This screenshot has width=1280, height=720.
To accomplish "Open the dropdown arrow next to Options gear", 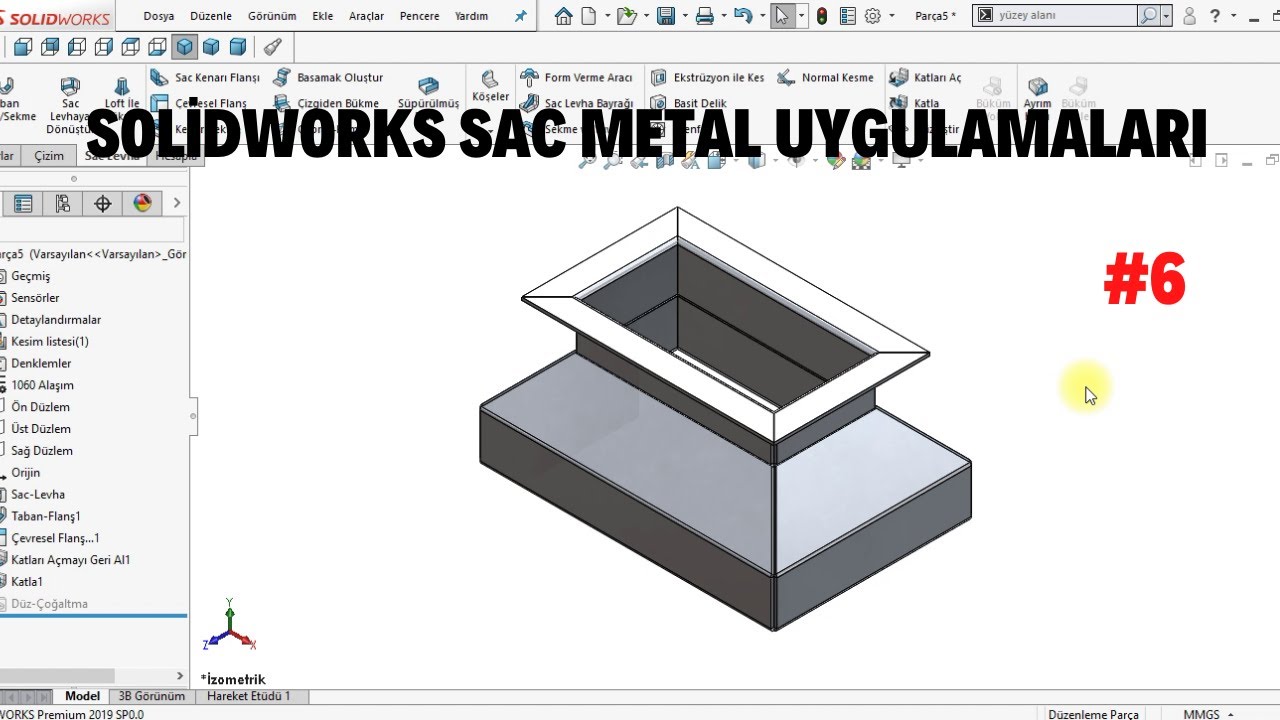I will (891, 16).
